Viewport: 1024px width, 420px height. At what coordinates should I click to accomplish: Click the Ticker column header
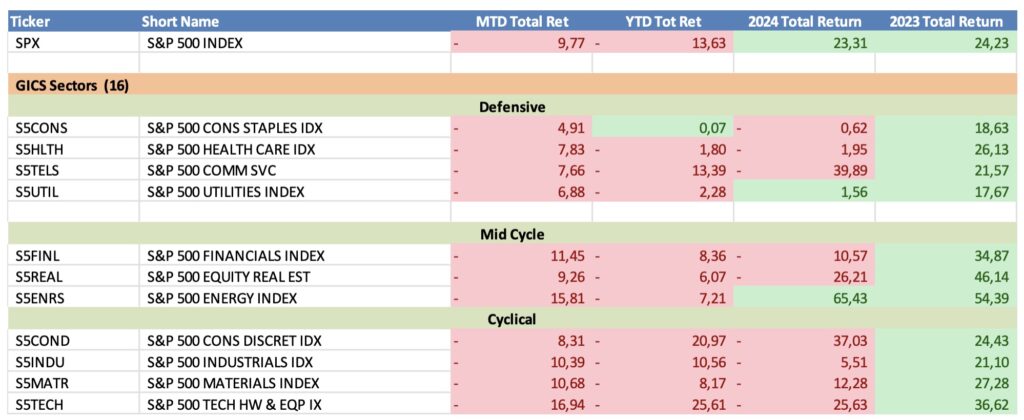(37, 21)
